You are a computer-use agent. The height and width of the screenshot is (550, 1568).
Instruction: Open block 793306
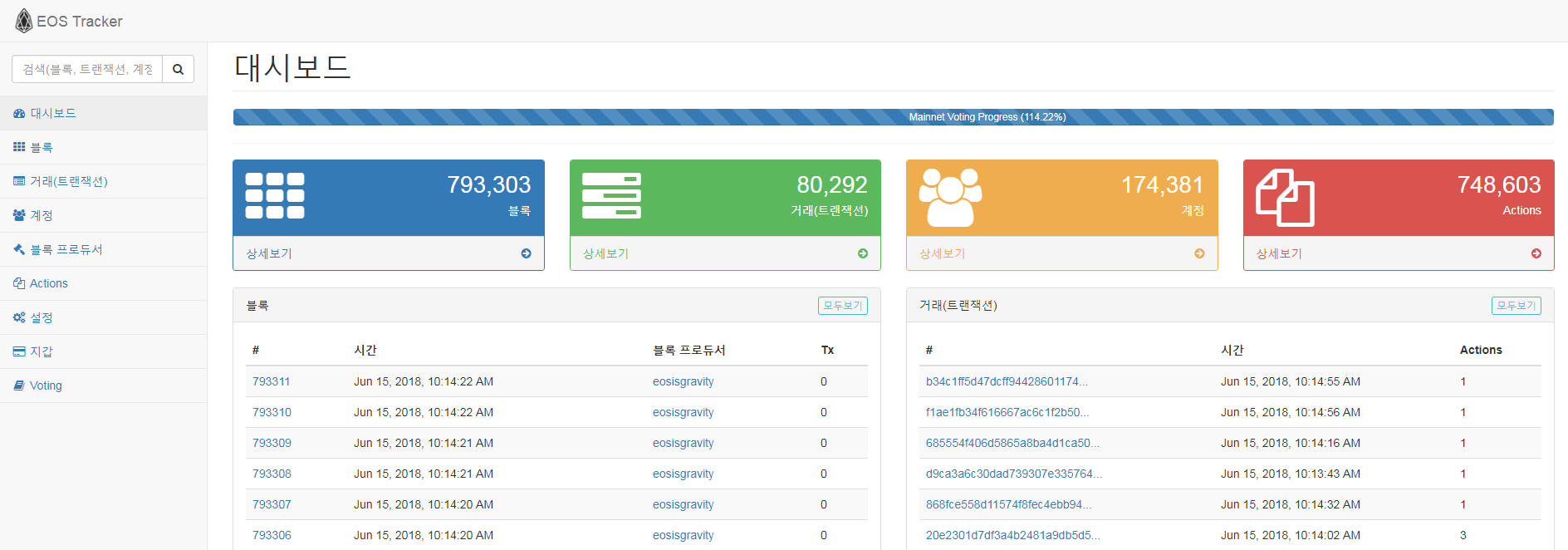coord(272,535)
